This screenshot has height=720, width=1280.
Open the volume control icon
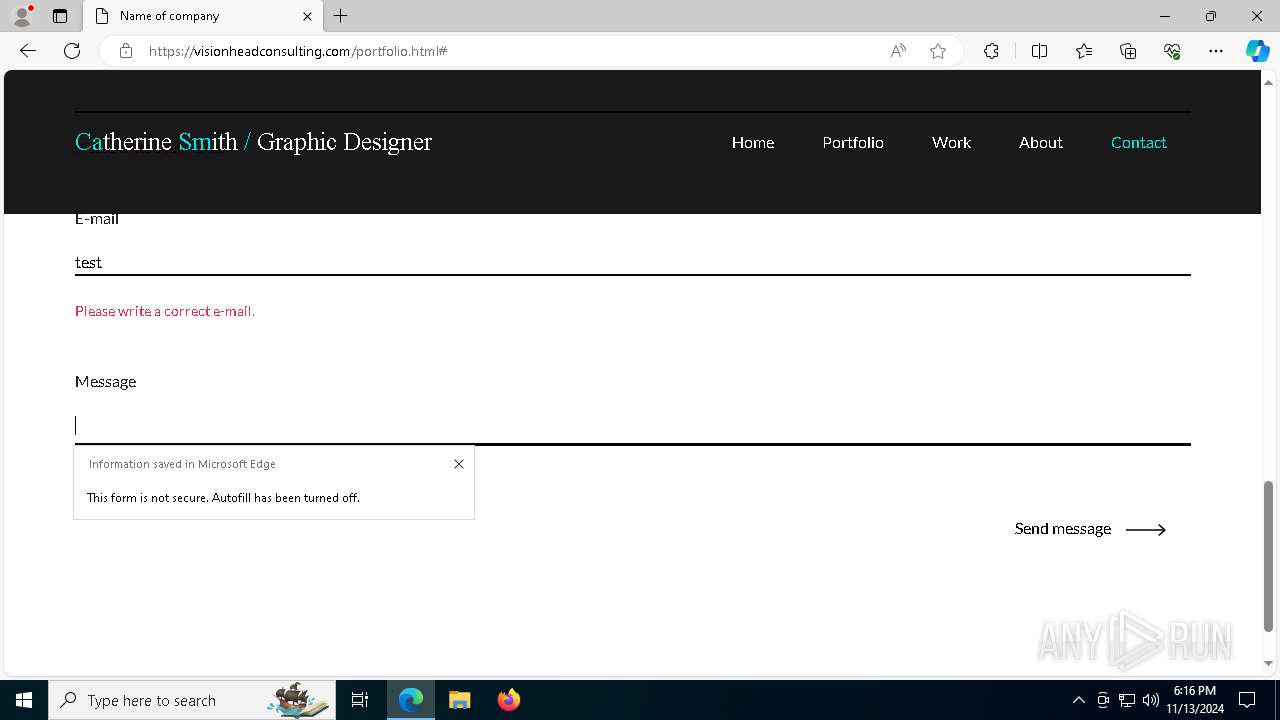point(1151,700)
